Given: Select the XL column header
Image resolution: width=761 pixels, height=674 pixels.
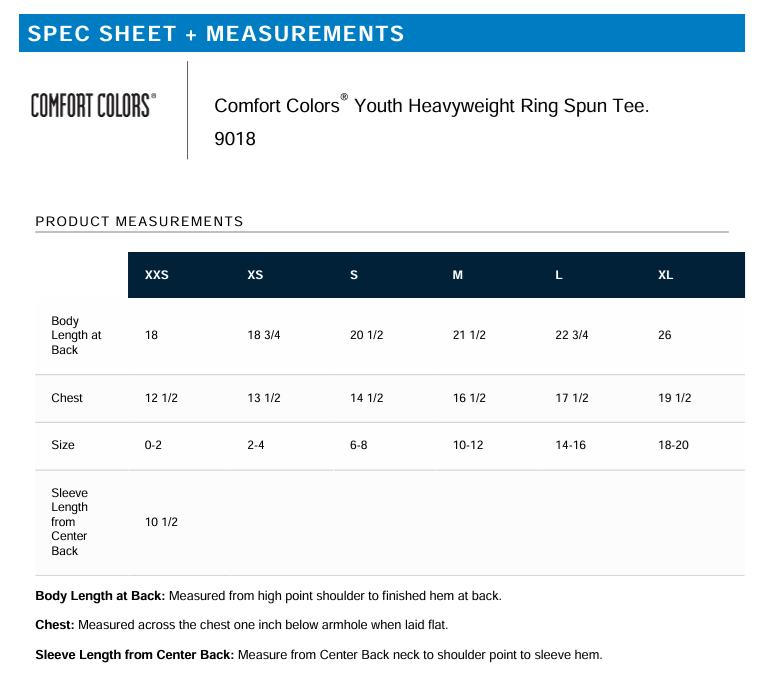Looking at the screenshot, I should (665, 275).
